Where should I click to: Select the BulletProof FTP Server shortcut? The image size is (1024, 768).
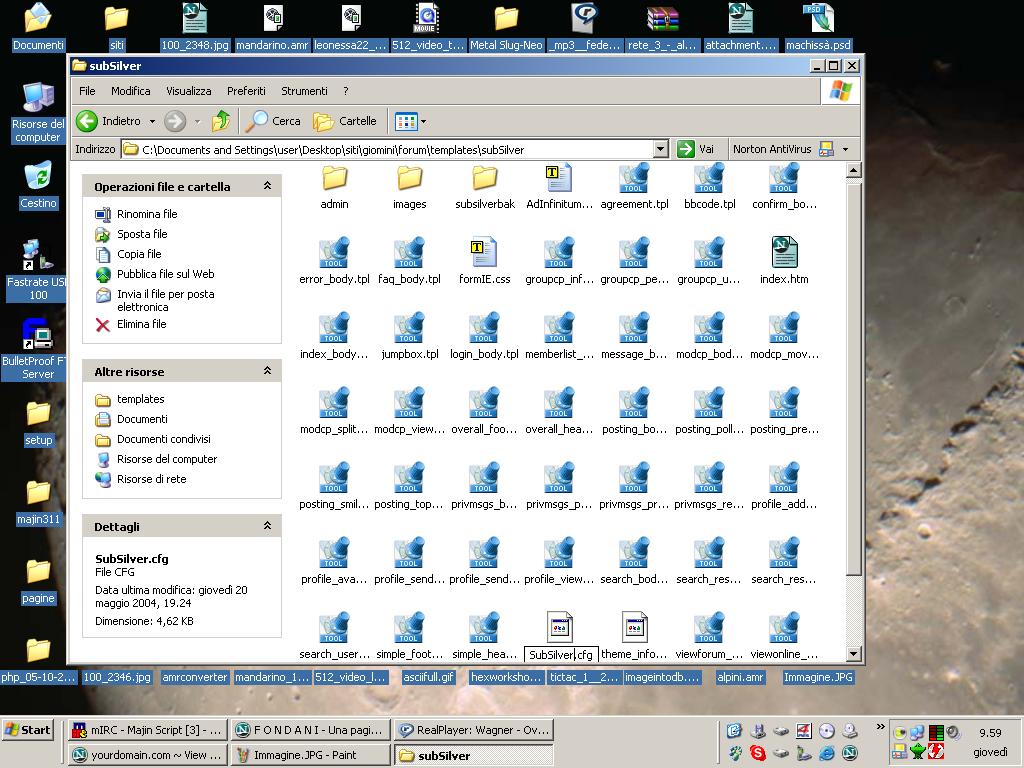(x=37, y=334)
